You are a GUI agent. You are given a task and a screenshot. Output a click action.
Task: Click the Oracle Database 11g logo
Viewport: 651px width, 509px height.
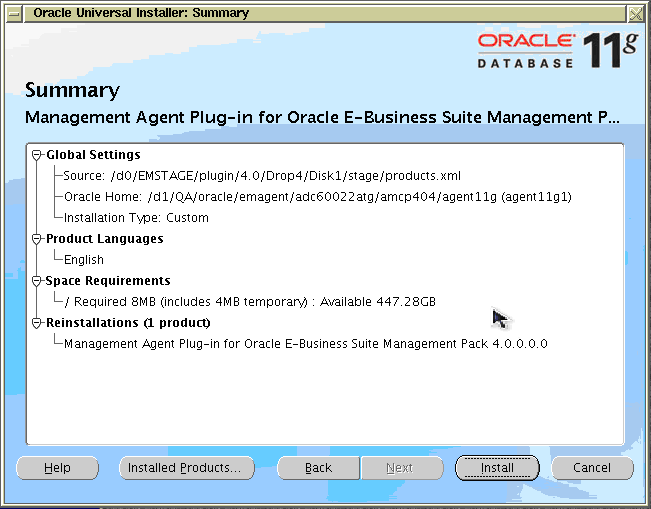558,51
